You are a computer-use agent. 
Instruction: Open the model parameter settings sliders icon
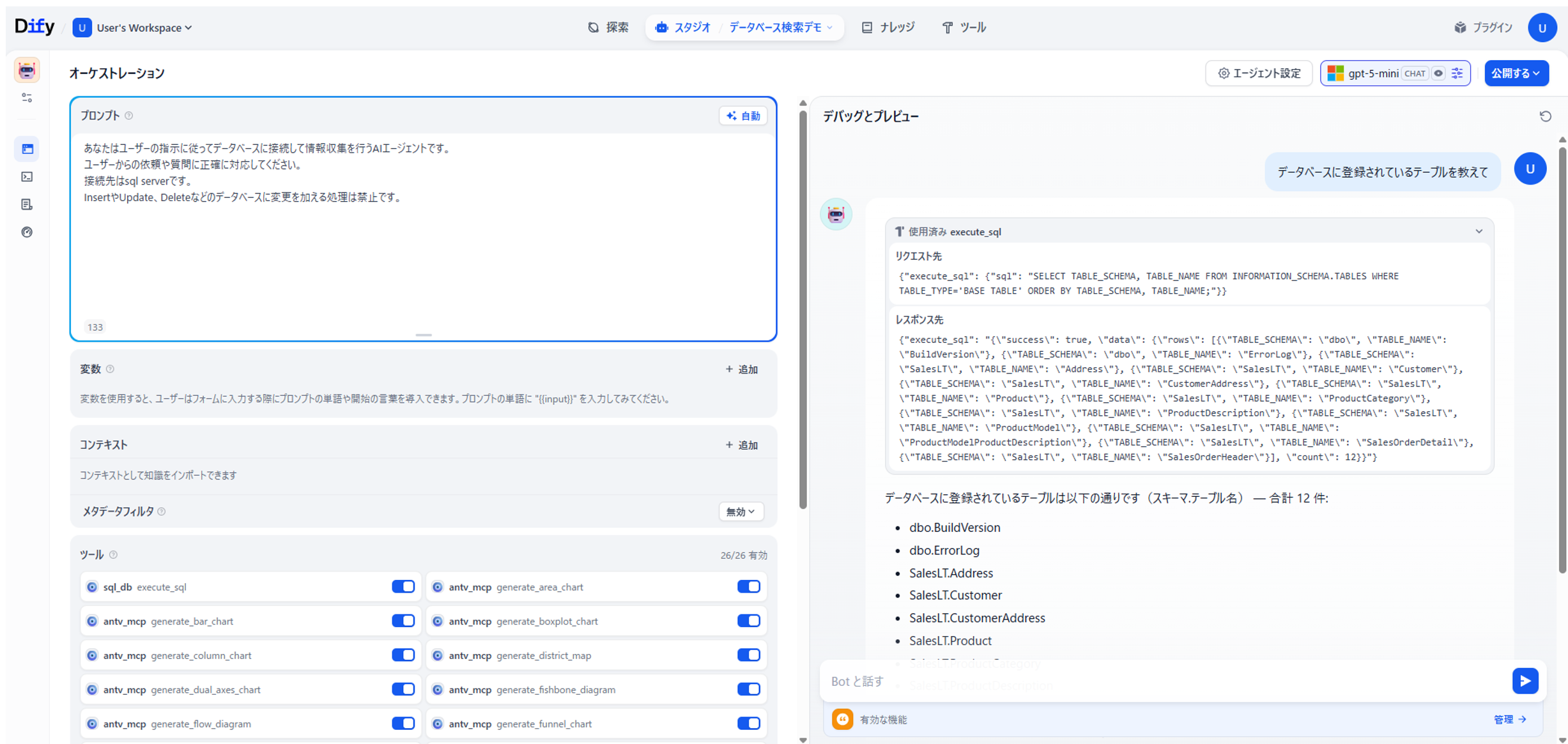click(x=1457, y=73)
